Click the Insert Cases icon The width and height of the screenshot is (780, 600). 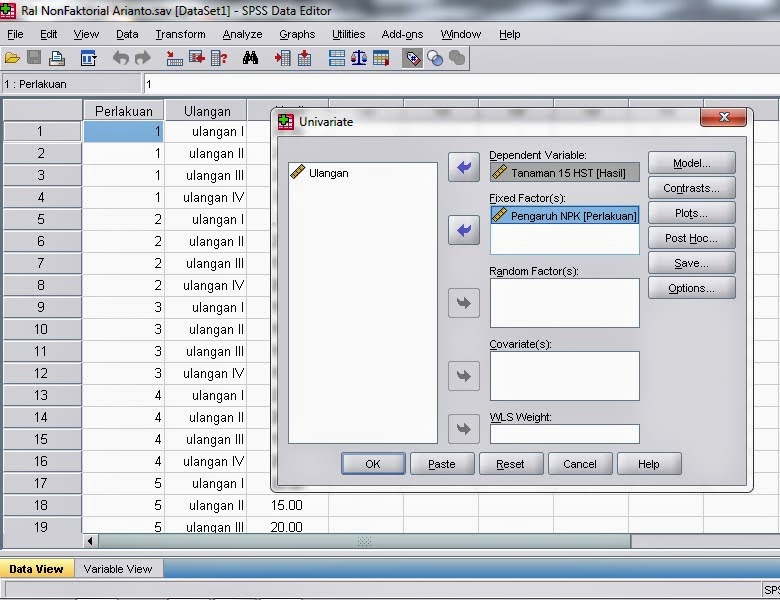tap(283, 58)
